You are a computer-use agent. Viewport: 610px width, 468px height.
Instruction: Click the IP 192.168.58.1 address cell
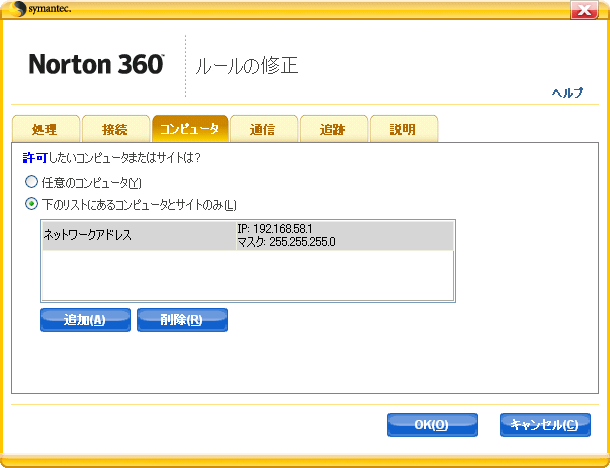coord(343,236)
